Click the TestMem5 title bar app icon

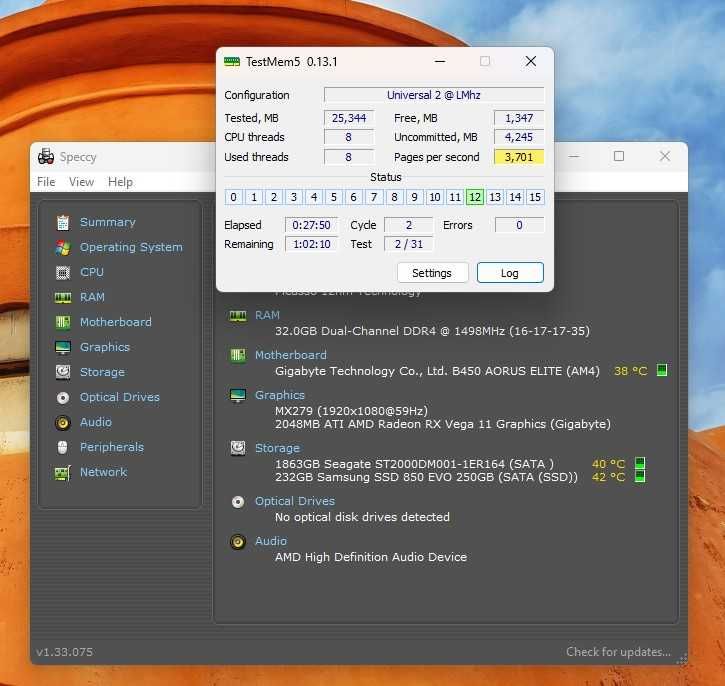232,61
